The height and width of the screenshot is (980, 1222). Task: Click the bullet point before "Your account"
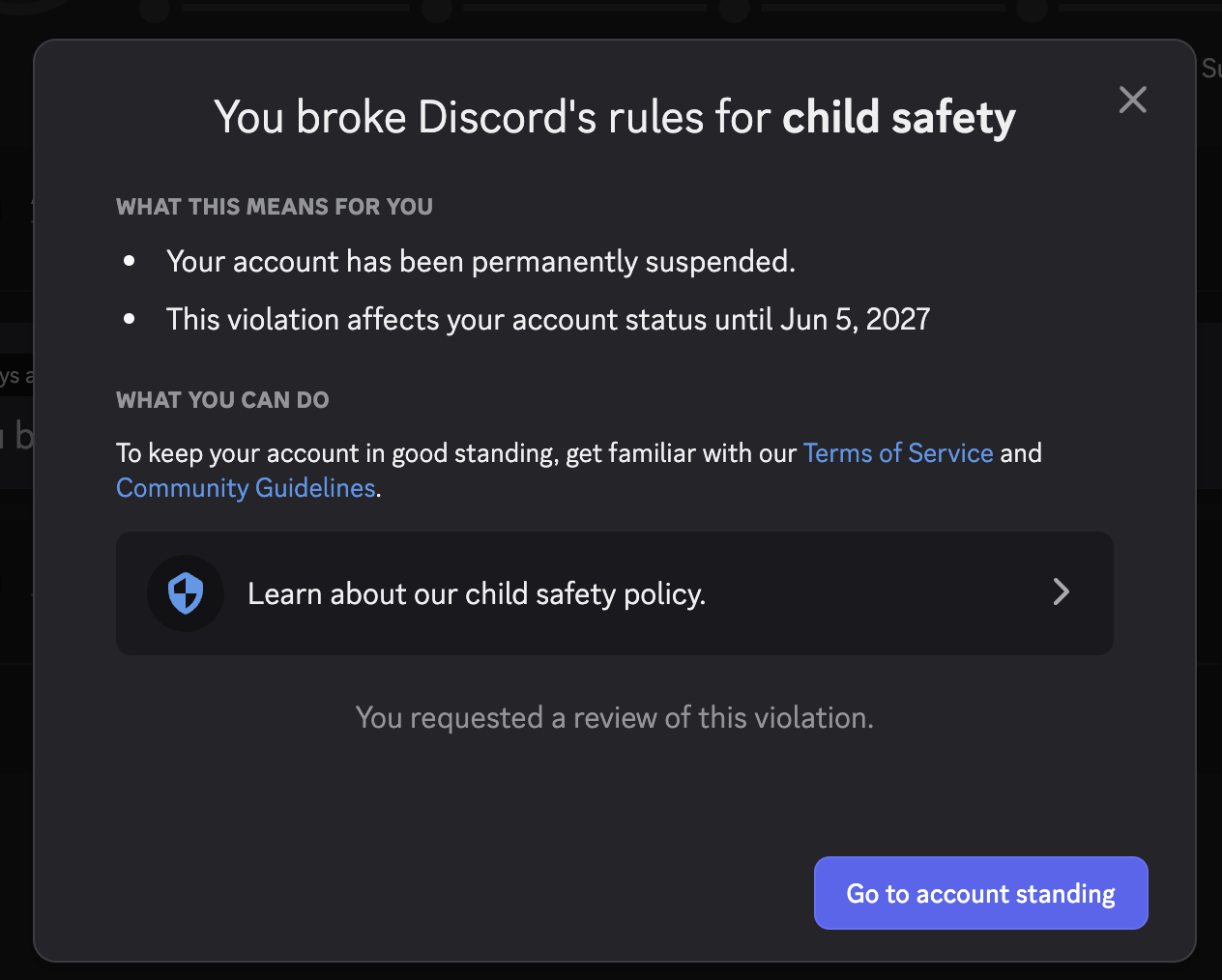(130, 261)
